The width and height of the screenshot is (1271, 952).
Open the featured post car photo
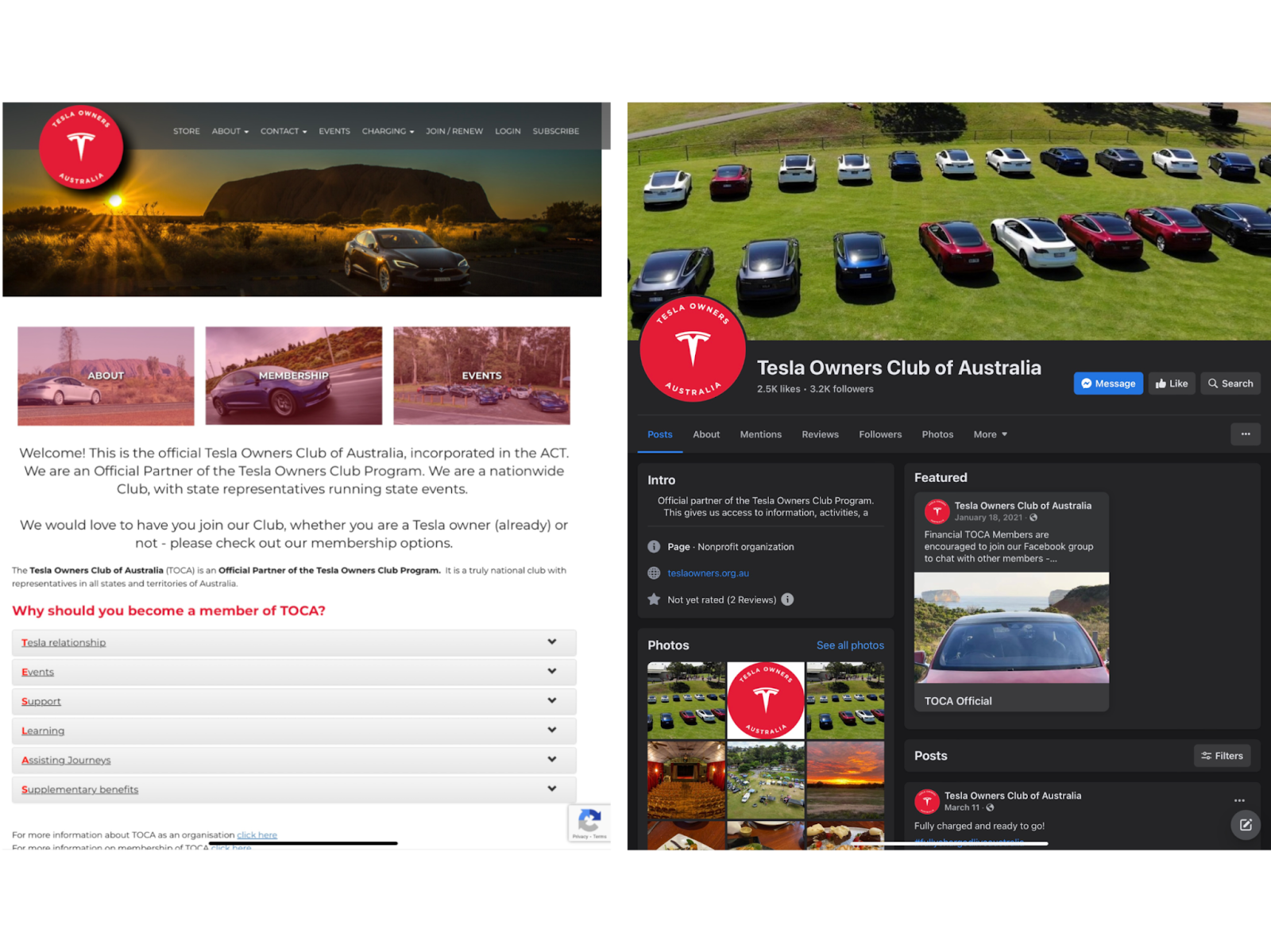point(1011,627)
